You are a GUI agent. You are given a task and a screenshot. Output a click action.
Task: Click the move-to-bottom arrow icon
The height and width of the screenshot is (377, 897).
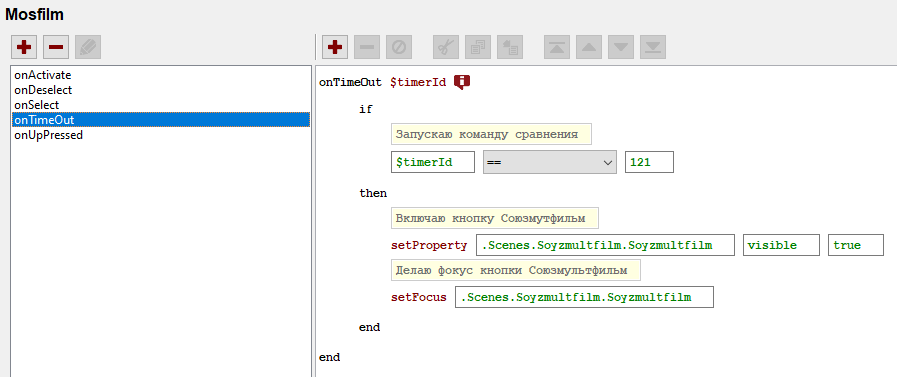pos(653,47)
